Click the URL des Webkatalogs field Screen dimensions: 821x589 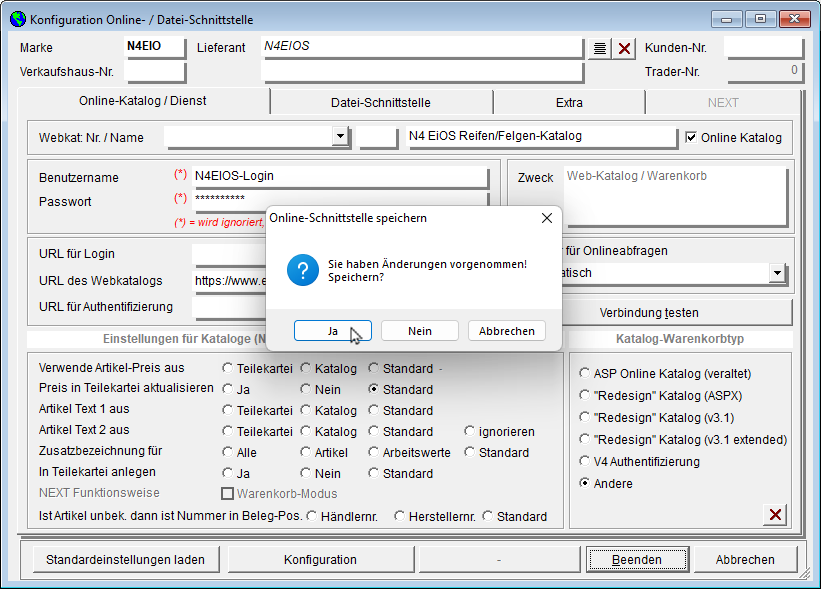pyautogui.click(x=230, y=281)
